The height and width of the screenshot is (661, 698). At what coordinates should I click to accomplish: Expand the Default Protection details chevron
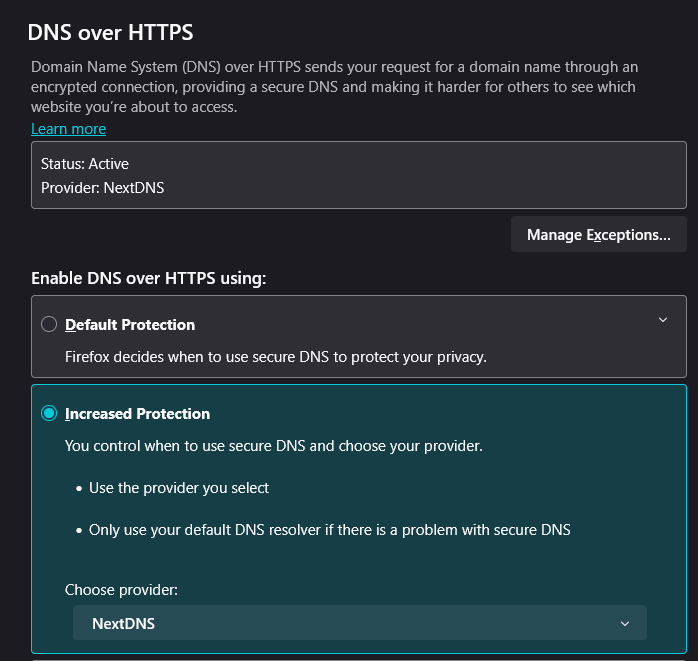coord(663,320)
